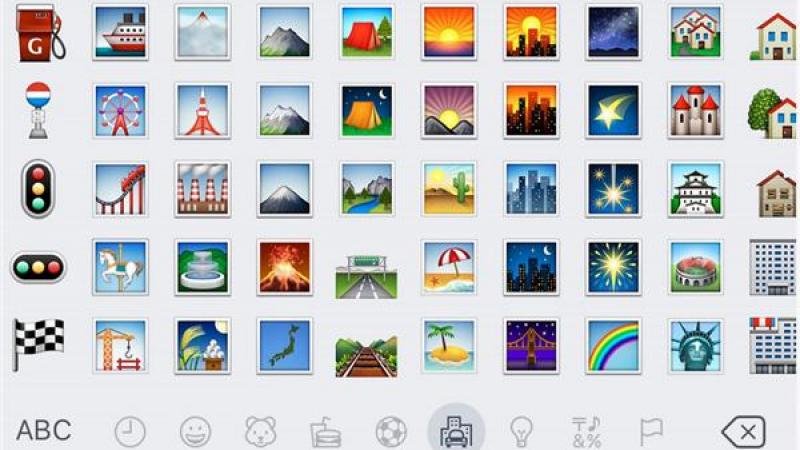Screen dimensions: 800x450
Task: Pick the red camping tent emoji
Action: tap(367, 32)
